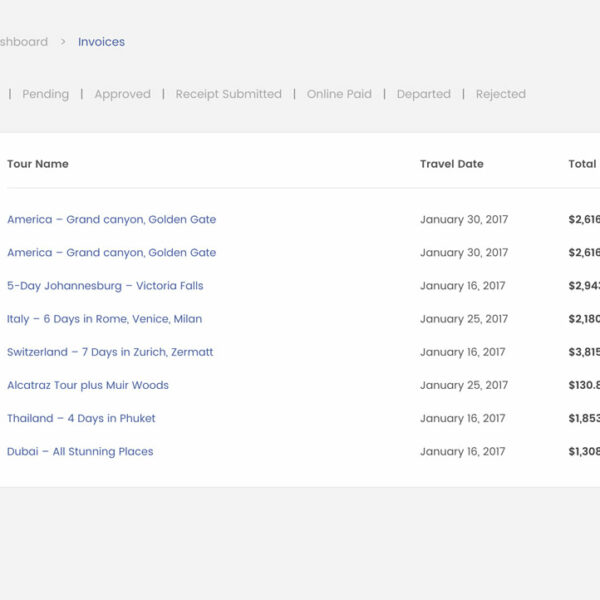This screenshot has width=600, height=600.
Task: Sort by the Tour Name column header
Action: click(38, 164)
